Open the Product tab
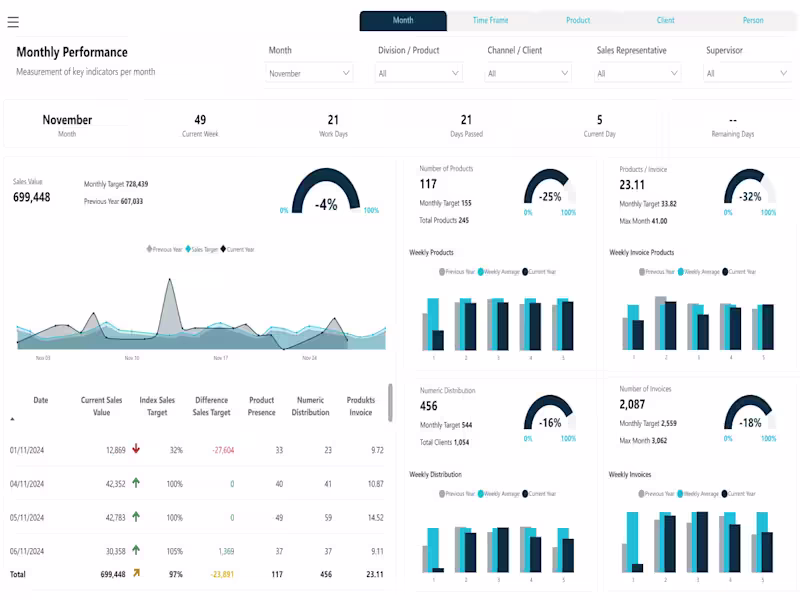The image size is (800, 600). tap(578, 20)
